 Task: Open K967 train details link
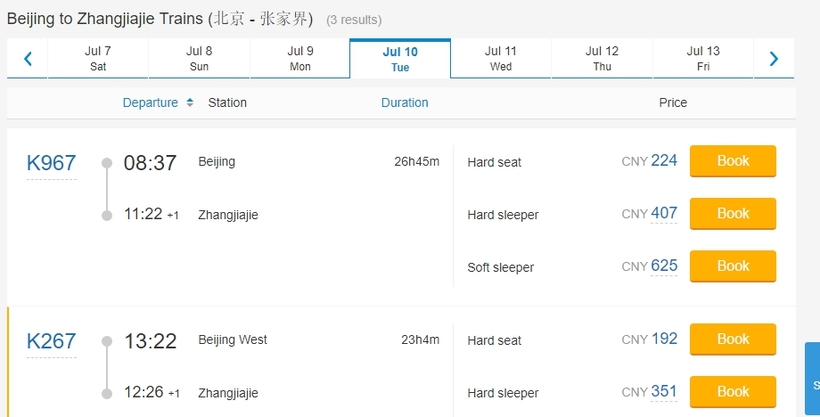tap(51, 163)
